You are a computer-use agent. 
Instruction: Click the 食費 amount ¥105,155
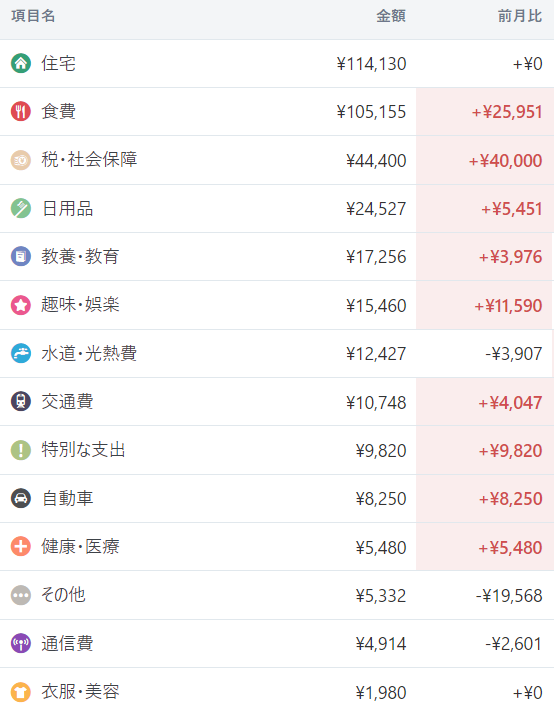click(x=371, y=112)
